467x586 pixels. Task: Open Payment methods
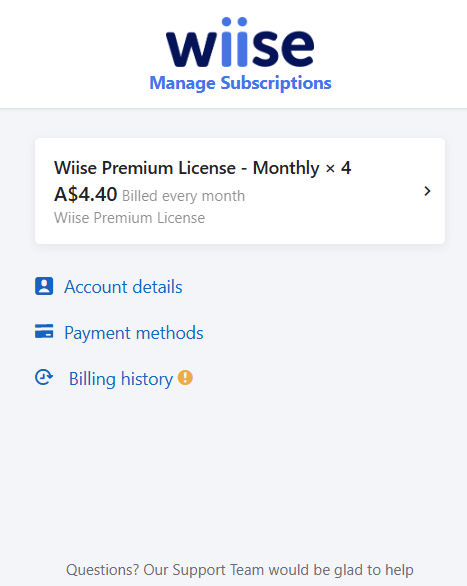(x=134, y=333)
